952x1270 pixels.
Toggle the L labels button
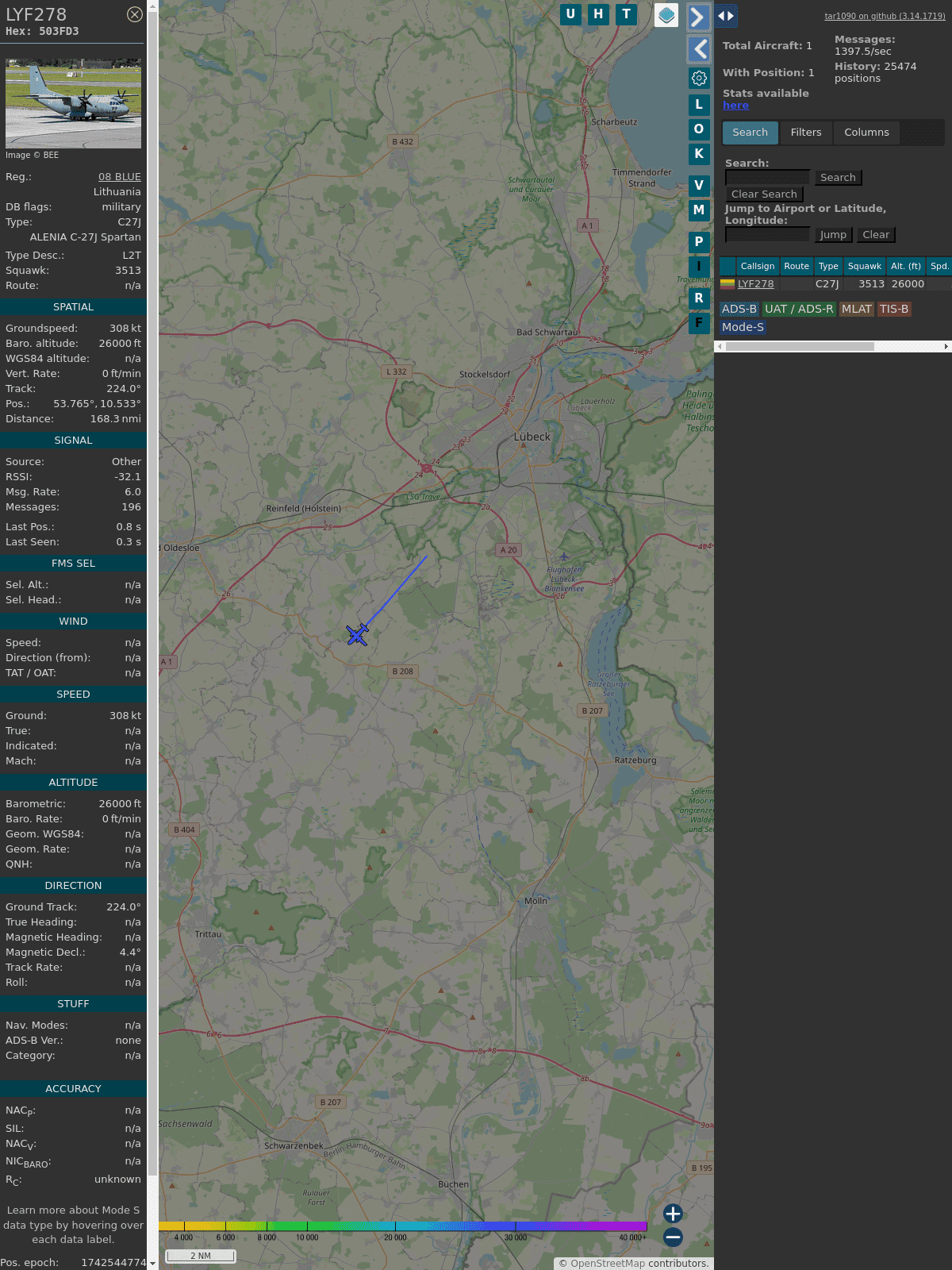pos(699,105)
